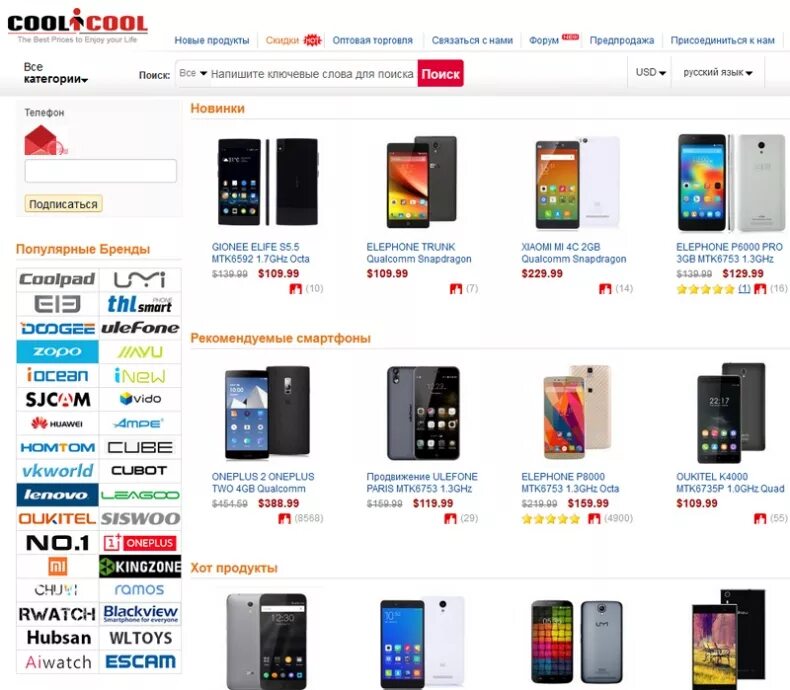Click the red envelope newsletter icon
Screen dimensions: 790x690
tap(45, 140)
